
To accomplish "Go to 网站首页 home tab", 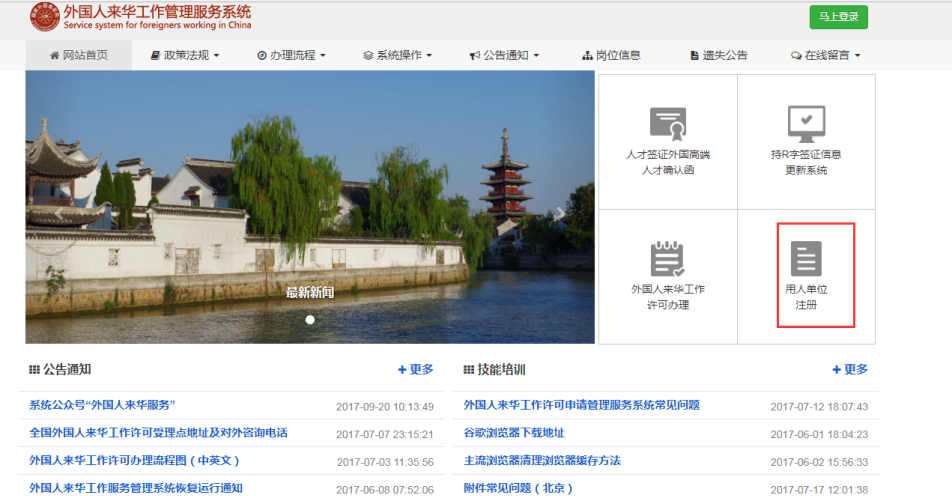I will (78, 55).
